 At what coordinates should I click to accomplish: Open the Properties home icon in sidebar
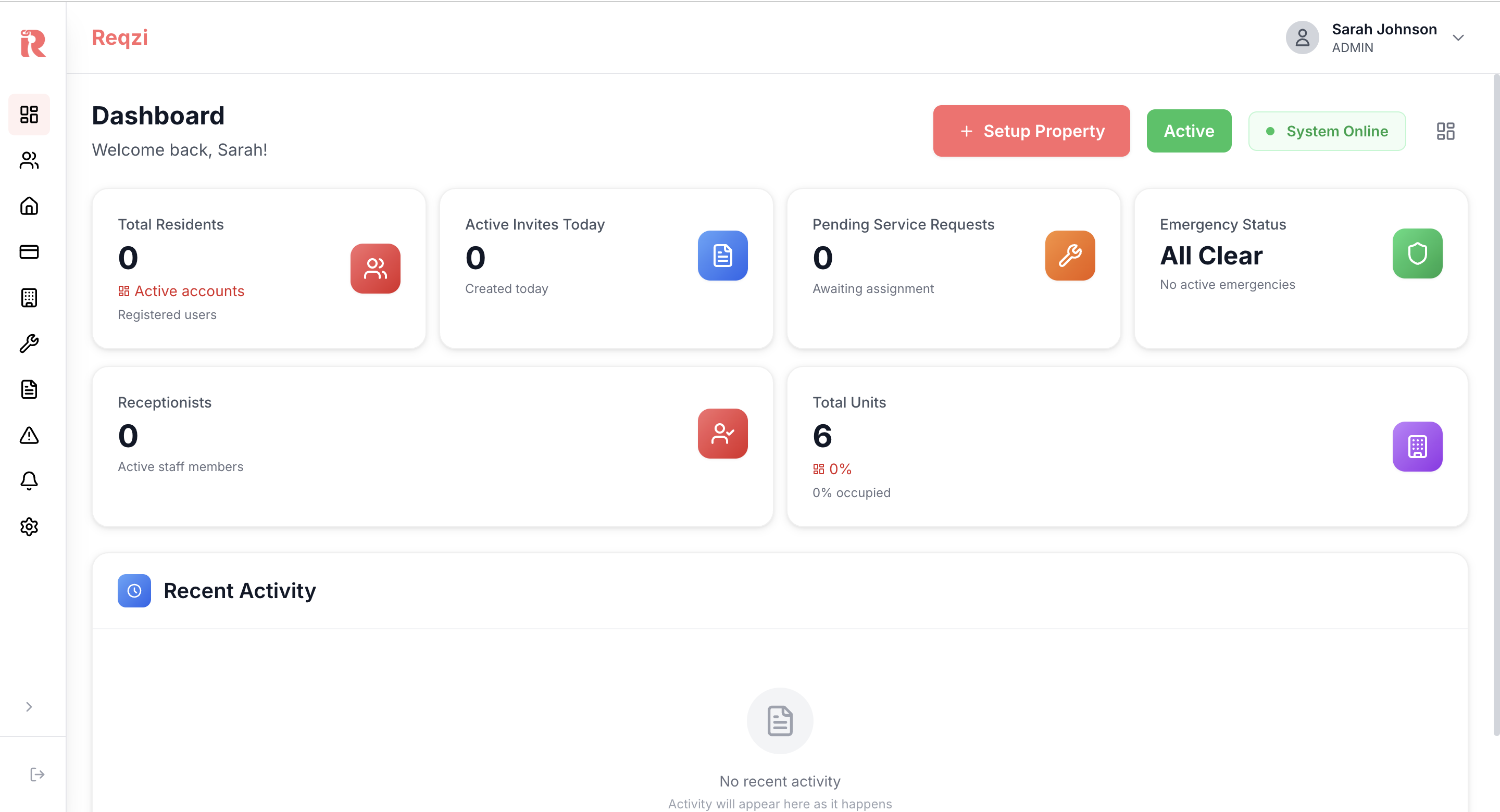click(29, 206)
